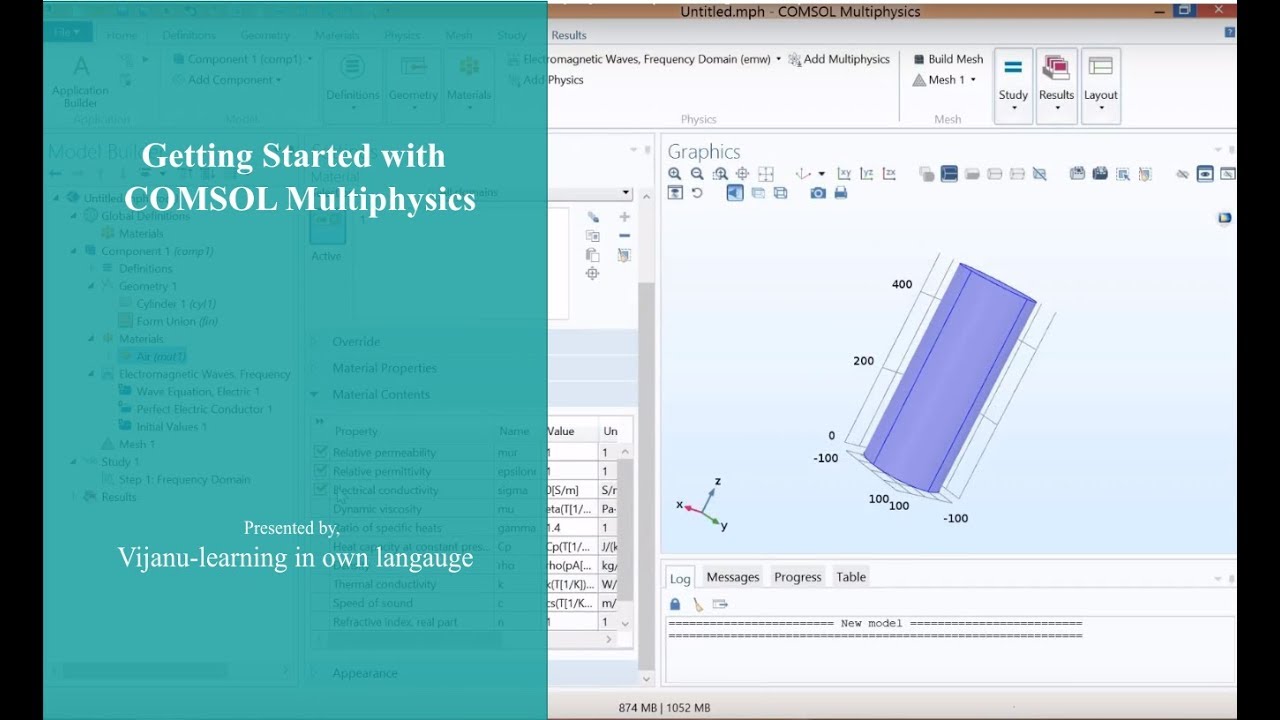Click the Zoom Extents icon

point(766,174)
